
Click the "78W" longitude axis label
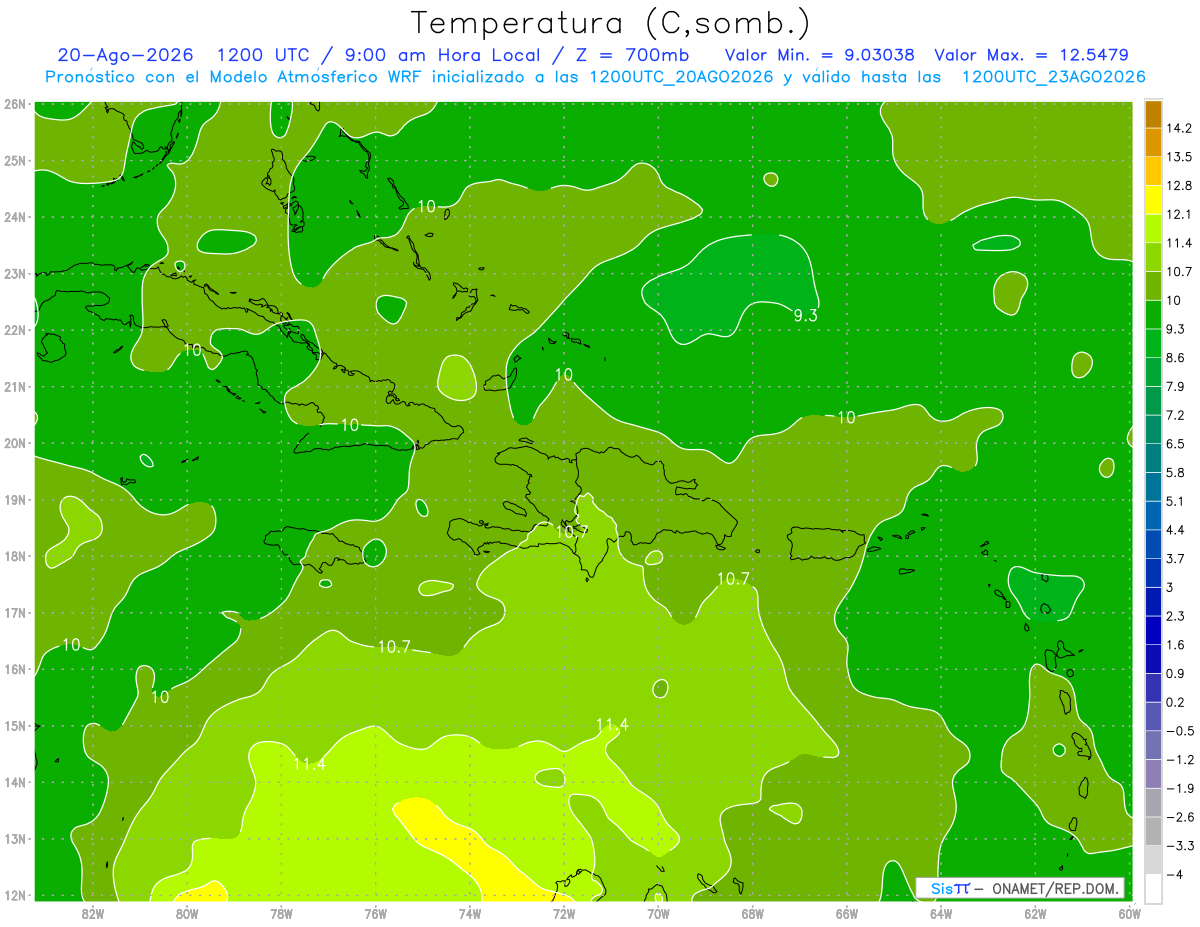[281, 913]
